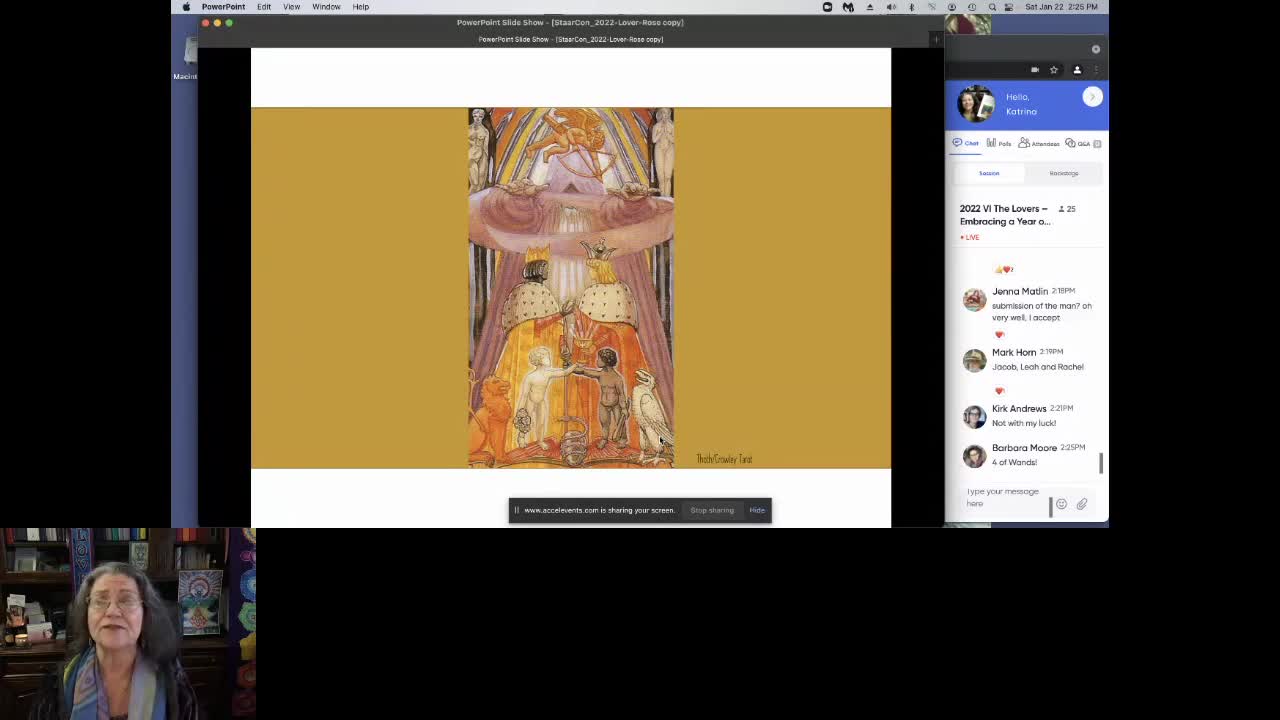Click Katrina's profile avatar

pos(976,104)
